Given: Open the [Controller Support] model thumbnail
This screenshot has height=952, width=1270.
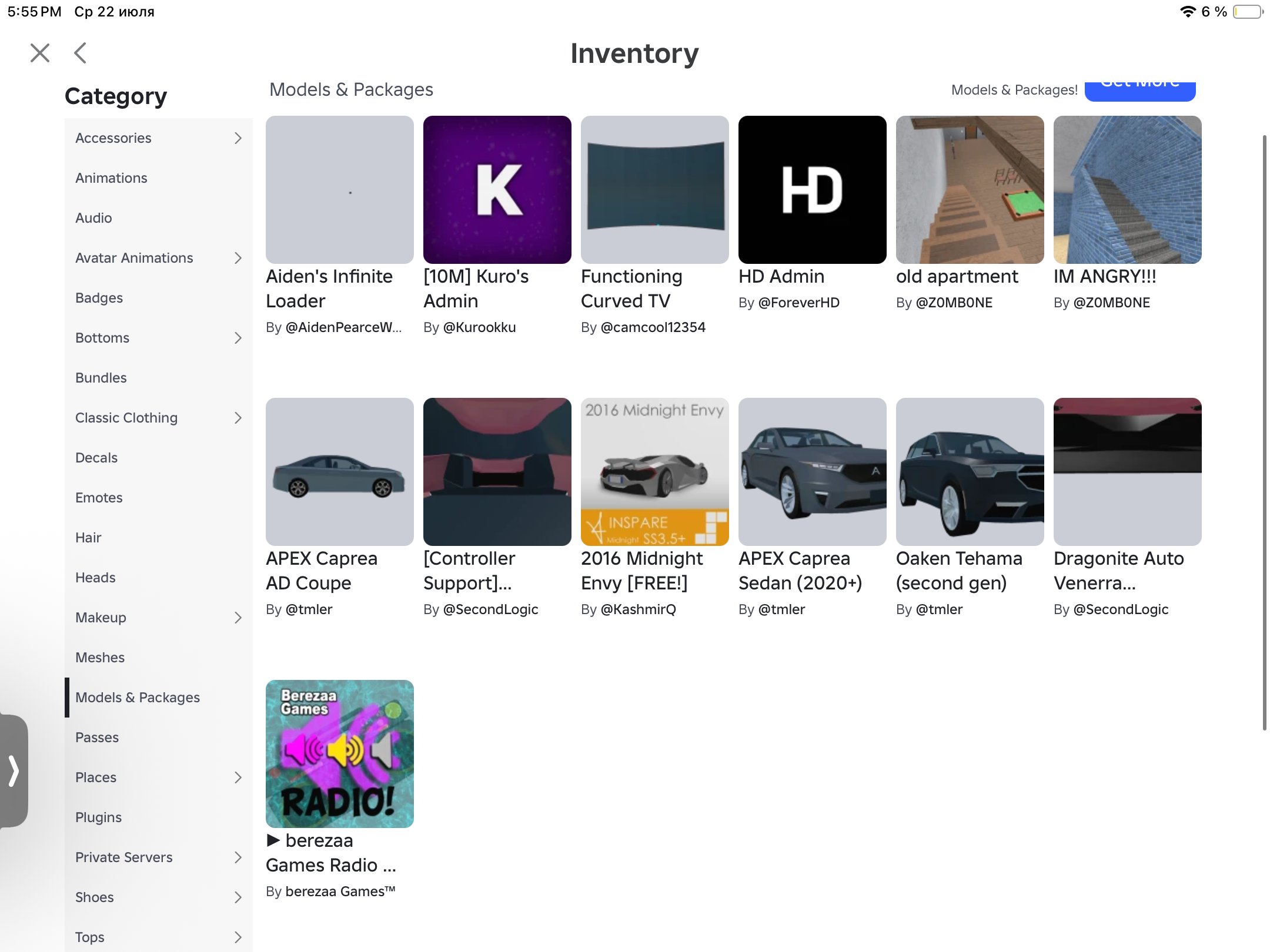Looking at the screenshot, I should [x=497, y=472].
